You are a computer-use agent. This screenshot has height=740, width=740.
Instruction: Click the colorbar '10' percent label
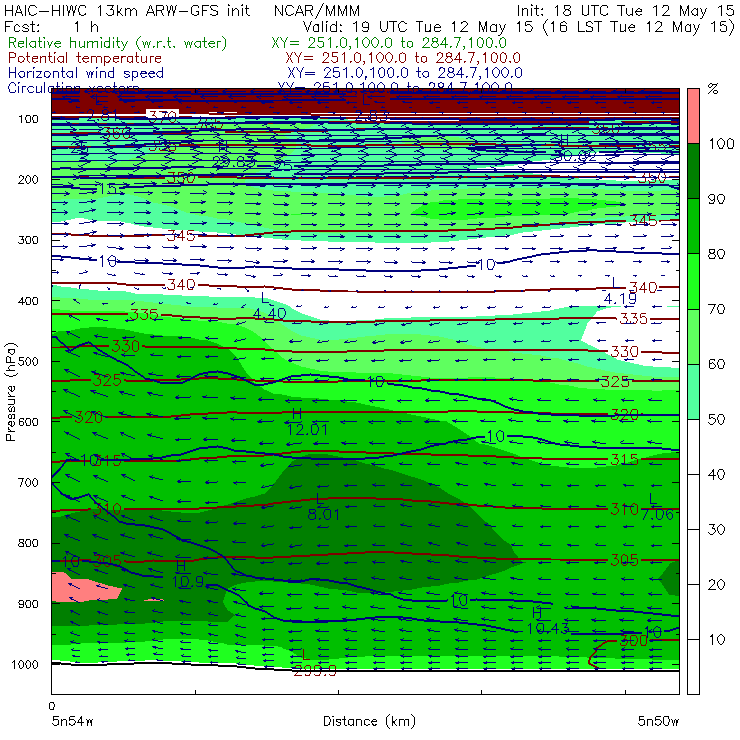click(x=717, y=639)
